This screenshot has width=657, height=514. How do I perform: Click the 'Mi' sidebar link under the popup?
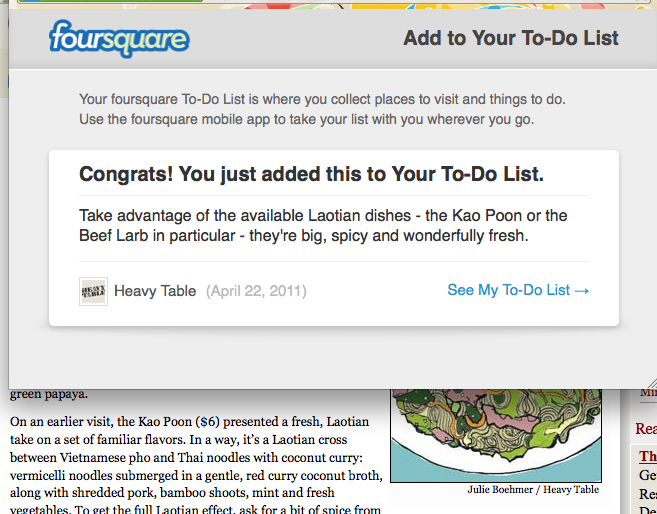(648, 393)
